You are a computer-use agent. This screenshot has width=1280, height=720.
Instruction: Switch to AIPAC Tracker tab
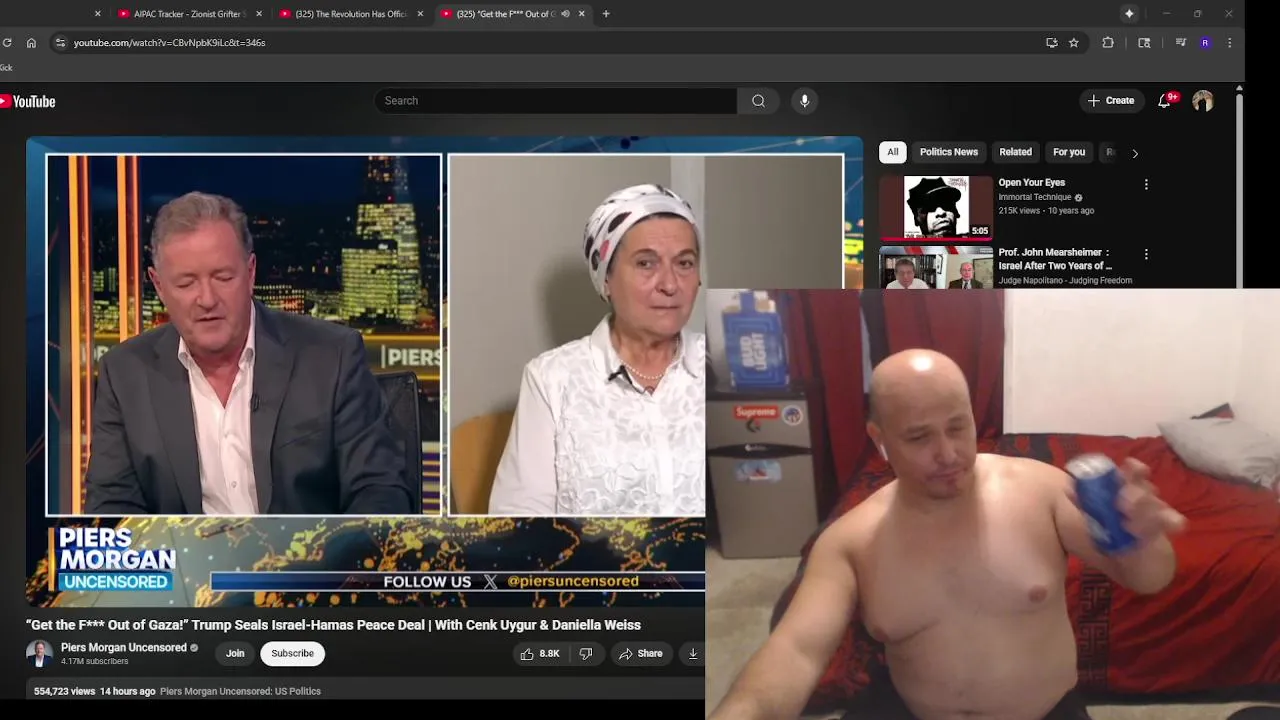pyautogui.click(x=189, y=14)
